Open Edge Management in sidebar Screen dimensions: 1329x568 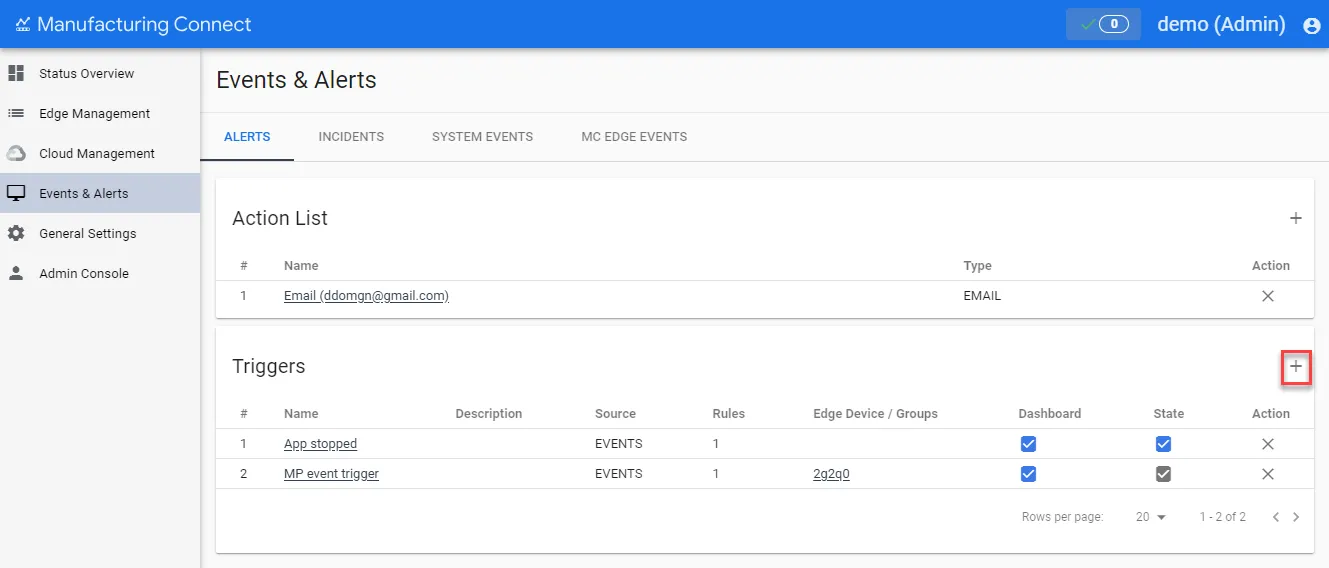coord(100,113)
